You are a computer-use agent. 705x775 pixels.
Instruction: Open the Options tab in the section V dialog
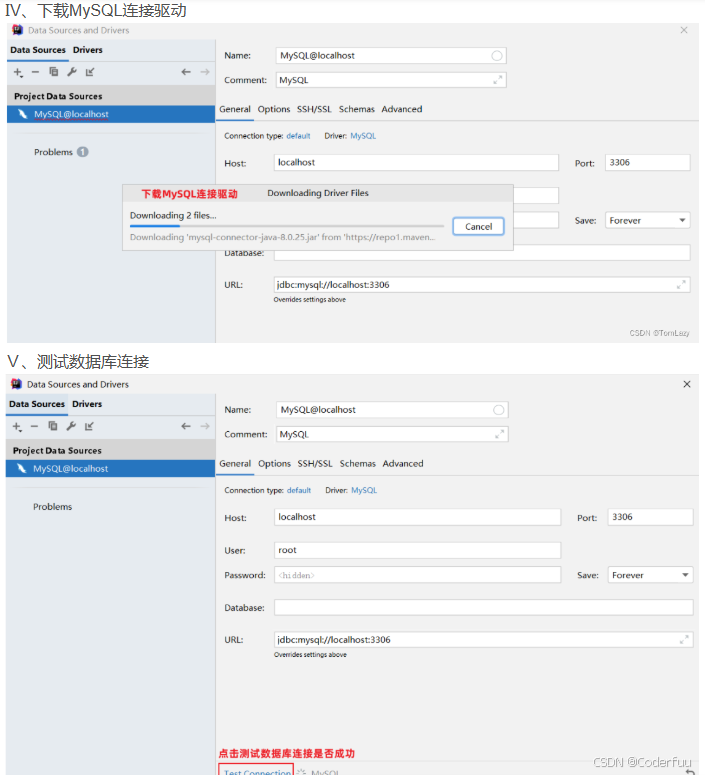(274, 464)
